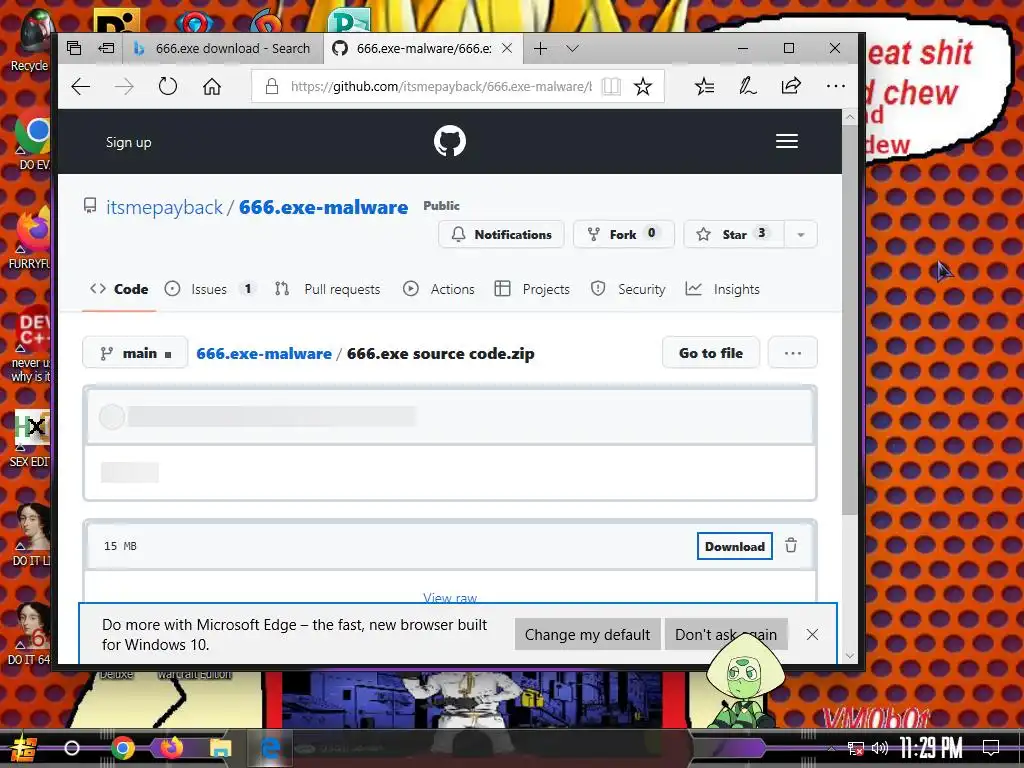Open a new tab with plus icon

540,48
